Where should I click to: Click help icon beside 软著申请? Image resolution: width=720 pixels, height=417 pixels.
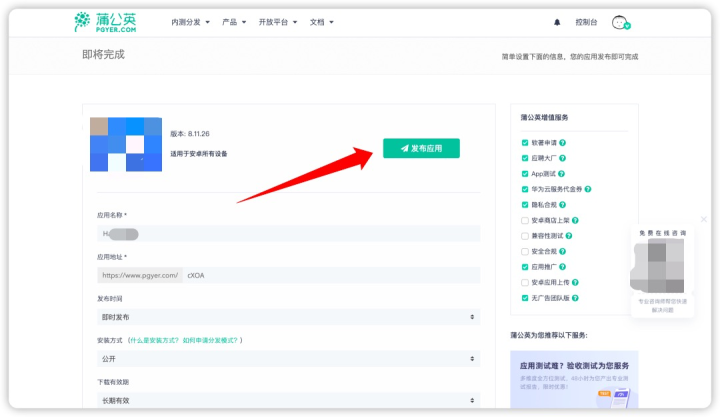(x=562, y=143)
